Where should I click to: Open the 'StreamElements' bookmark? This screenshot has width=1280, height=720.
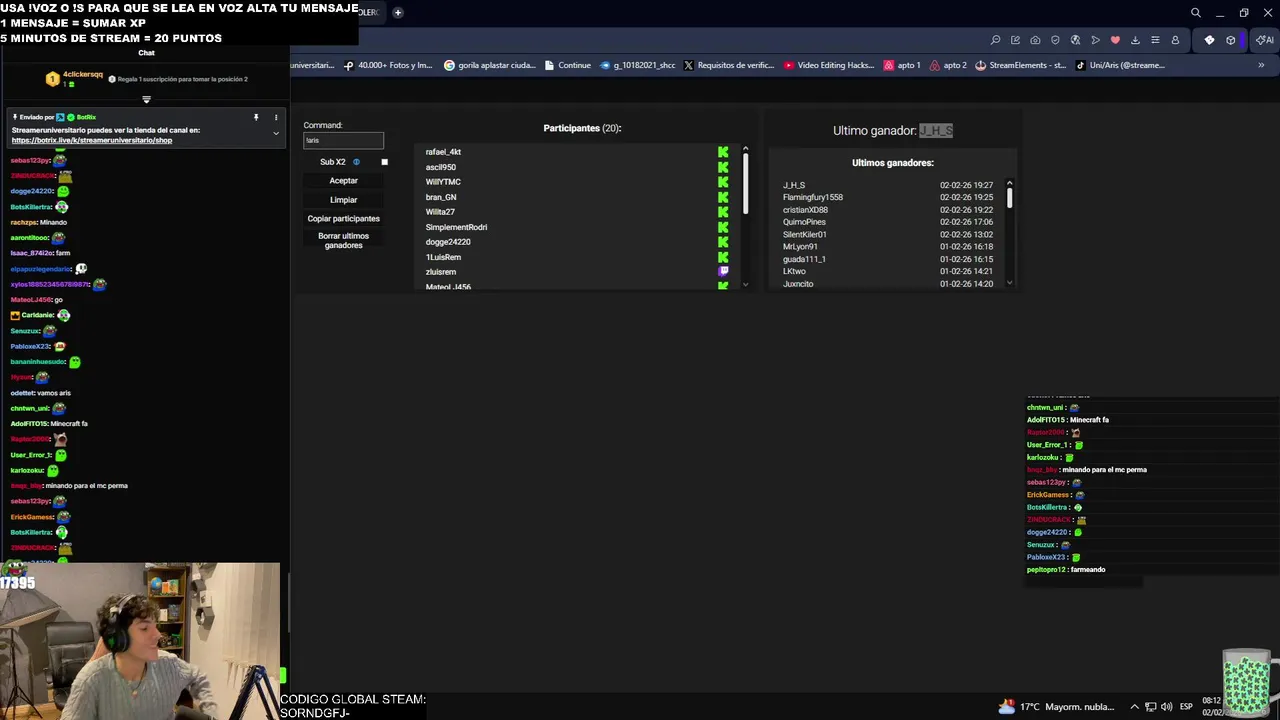(x=1020, y=65)
